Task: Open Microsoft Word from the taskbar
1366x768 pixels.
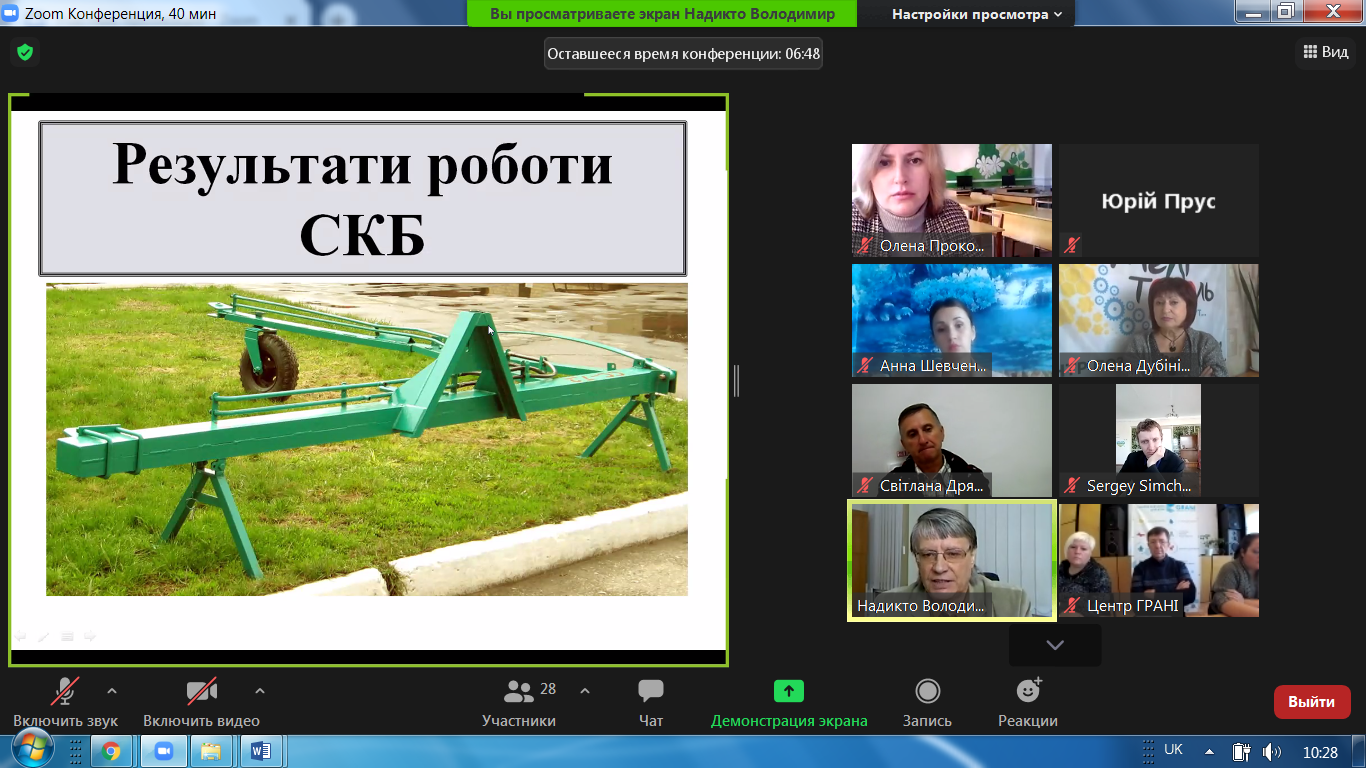Action: 261,751
